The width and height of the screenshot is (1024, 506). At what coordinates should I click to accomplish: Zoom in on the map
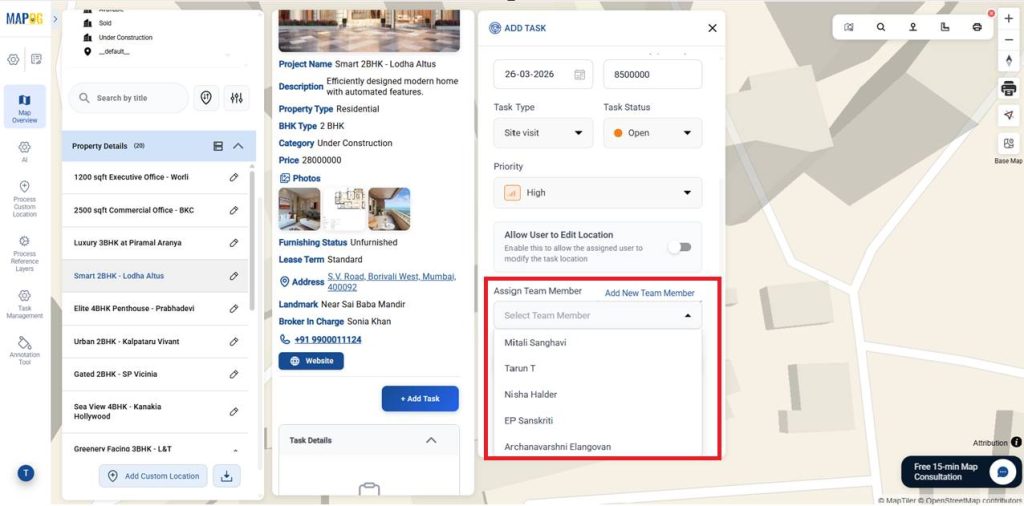(1009, 18)
